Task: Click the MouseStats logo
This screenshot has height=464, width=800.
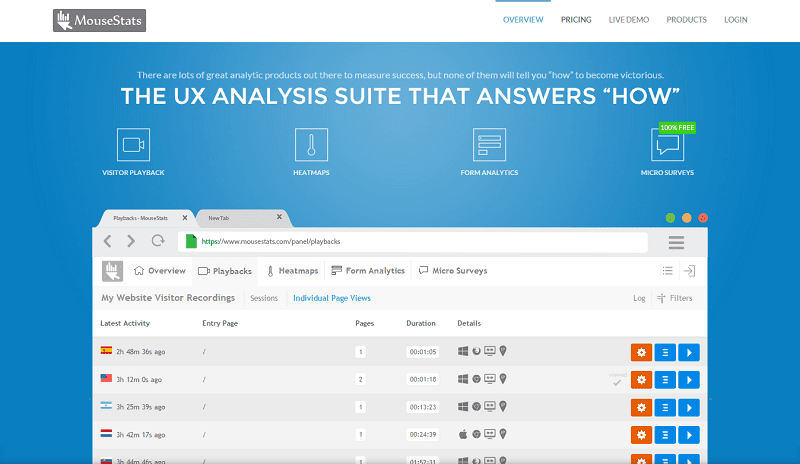Action: (99, 20)
